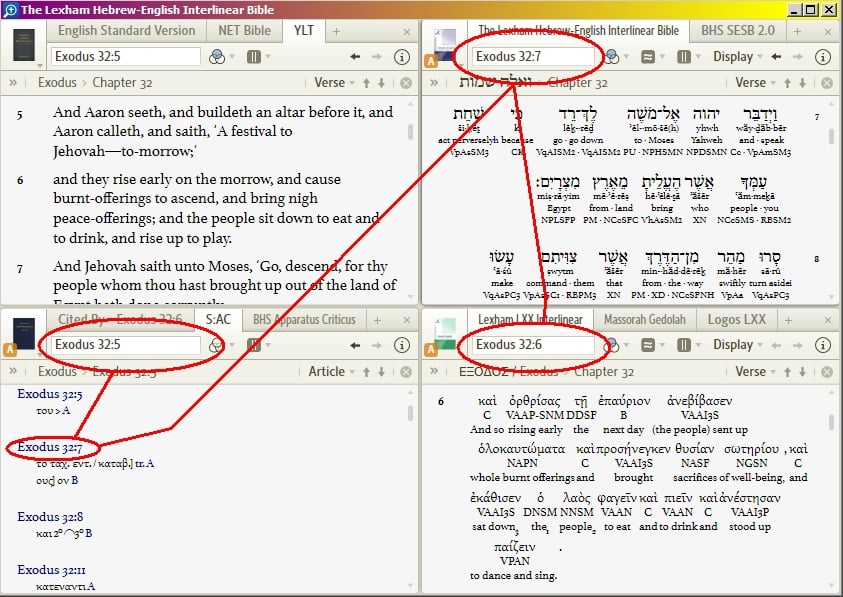Open Display dropdown in LXX Interlinear panel

coord(738,345)
